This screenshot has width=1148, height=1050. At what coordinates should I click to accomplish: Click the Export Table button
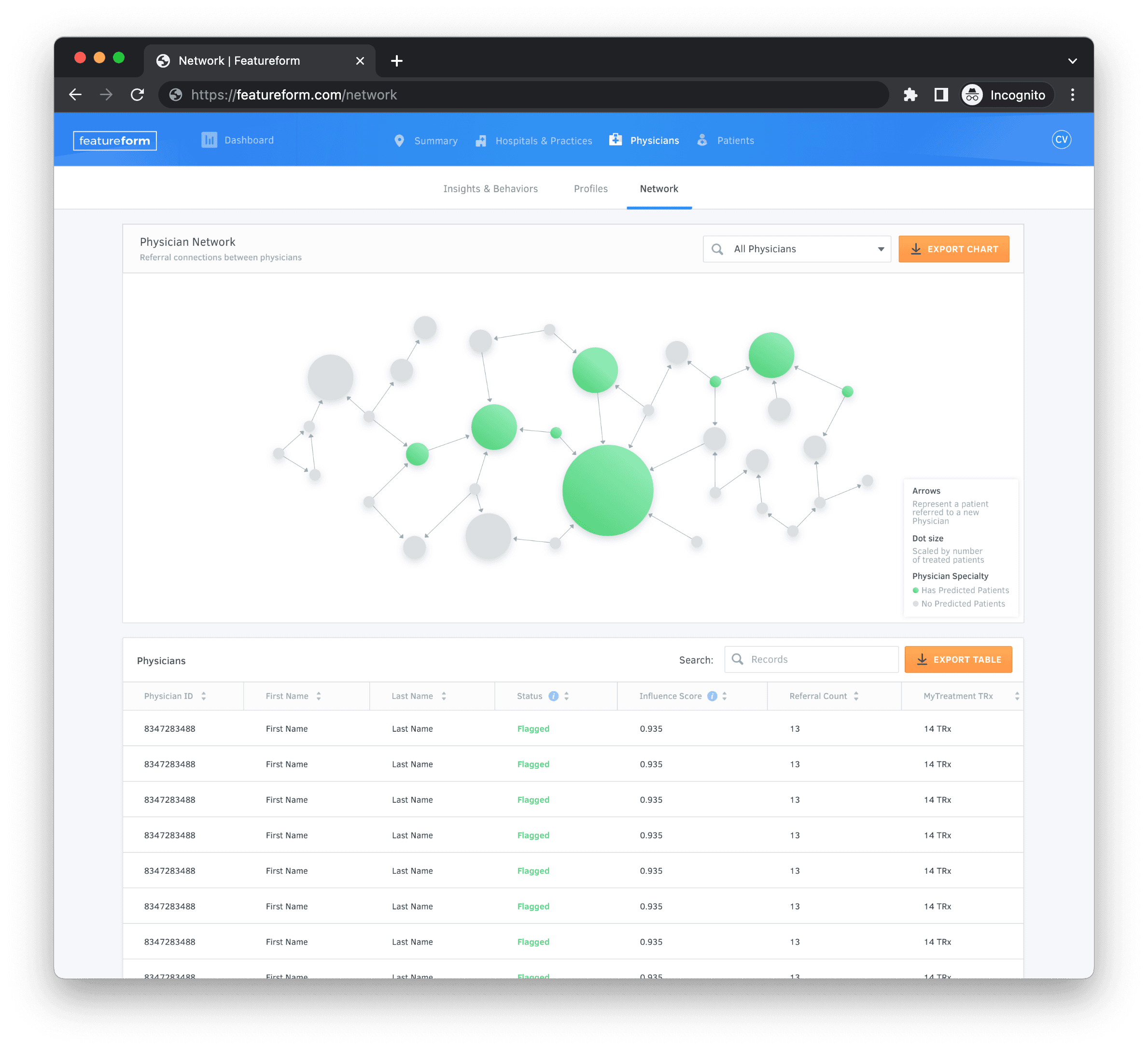pos(958,659)
